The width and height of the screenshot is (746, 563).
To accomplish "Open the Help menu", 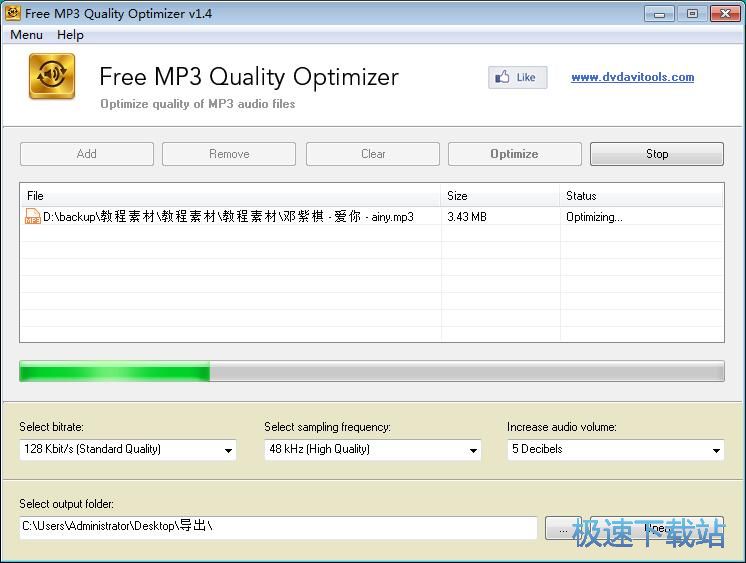I will click(x=70, y=35).
